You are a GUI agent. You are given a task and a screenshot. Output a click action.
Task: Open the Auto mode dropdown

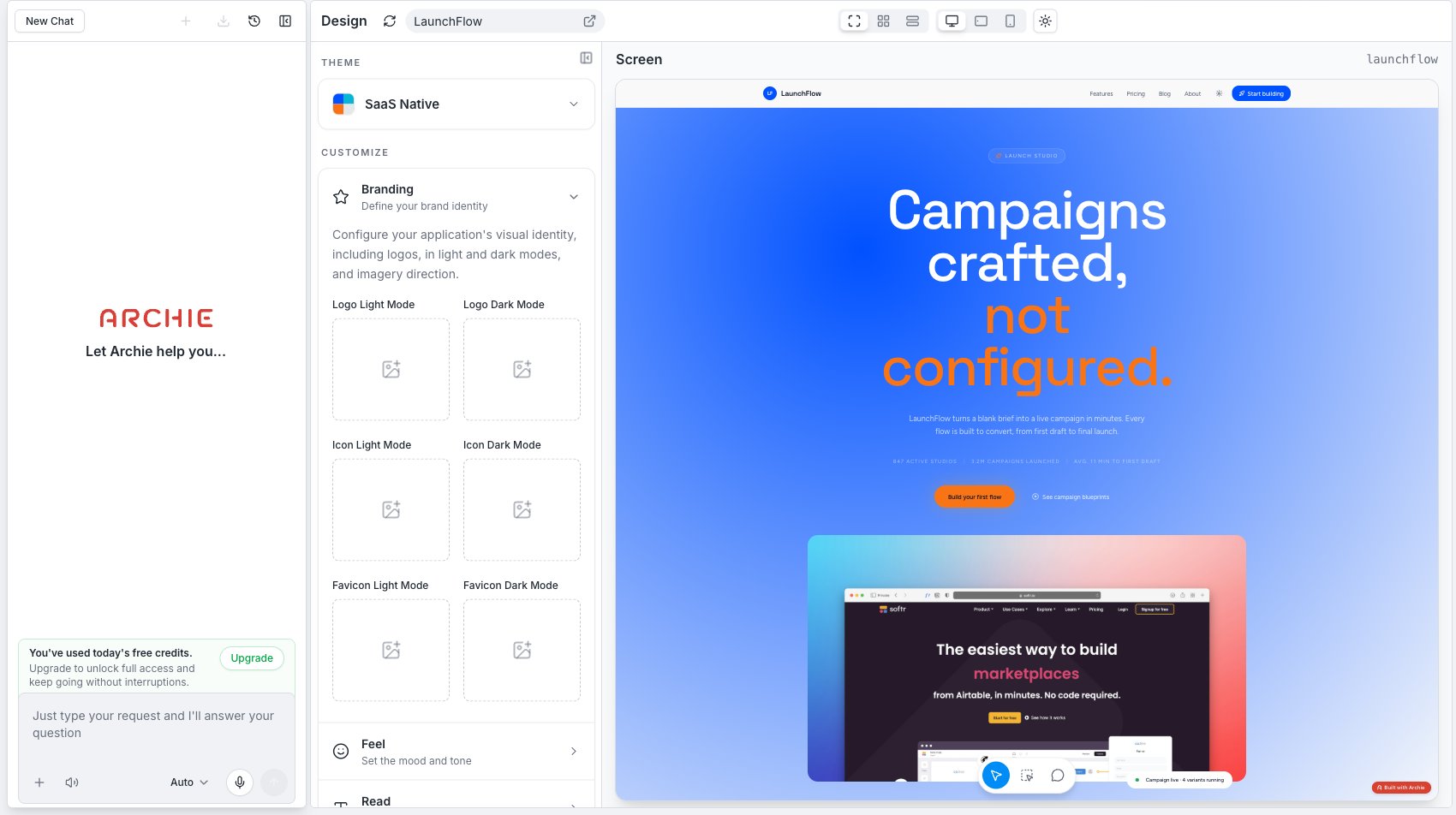click(189, 782)
